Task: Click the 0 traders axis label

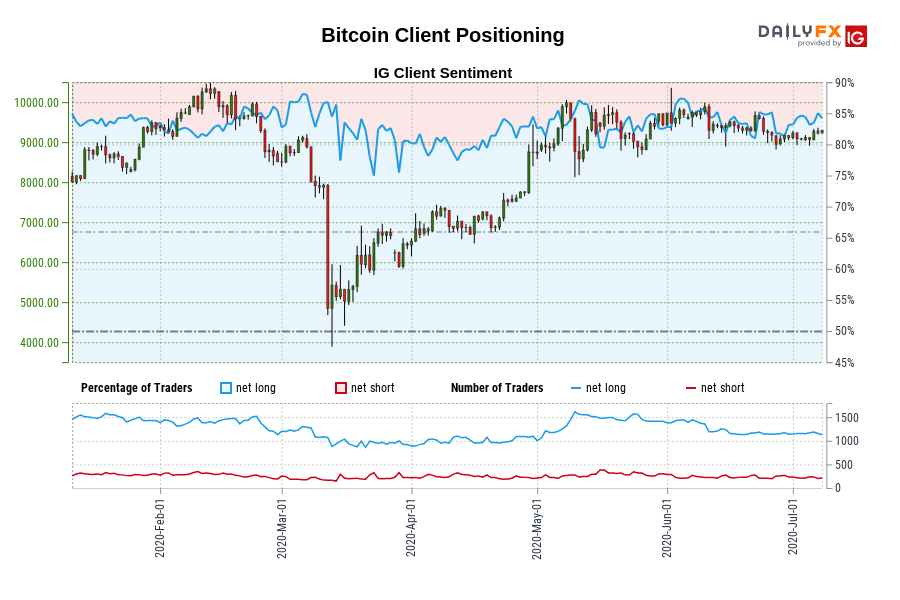Action: (838, 488)
